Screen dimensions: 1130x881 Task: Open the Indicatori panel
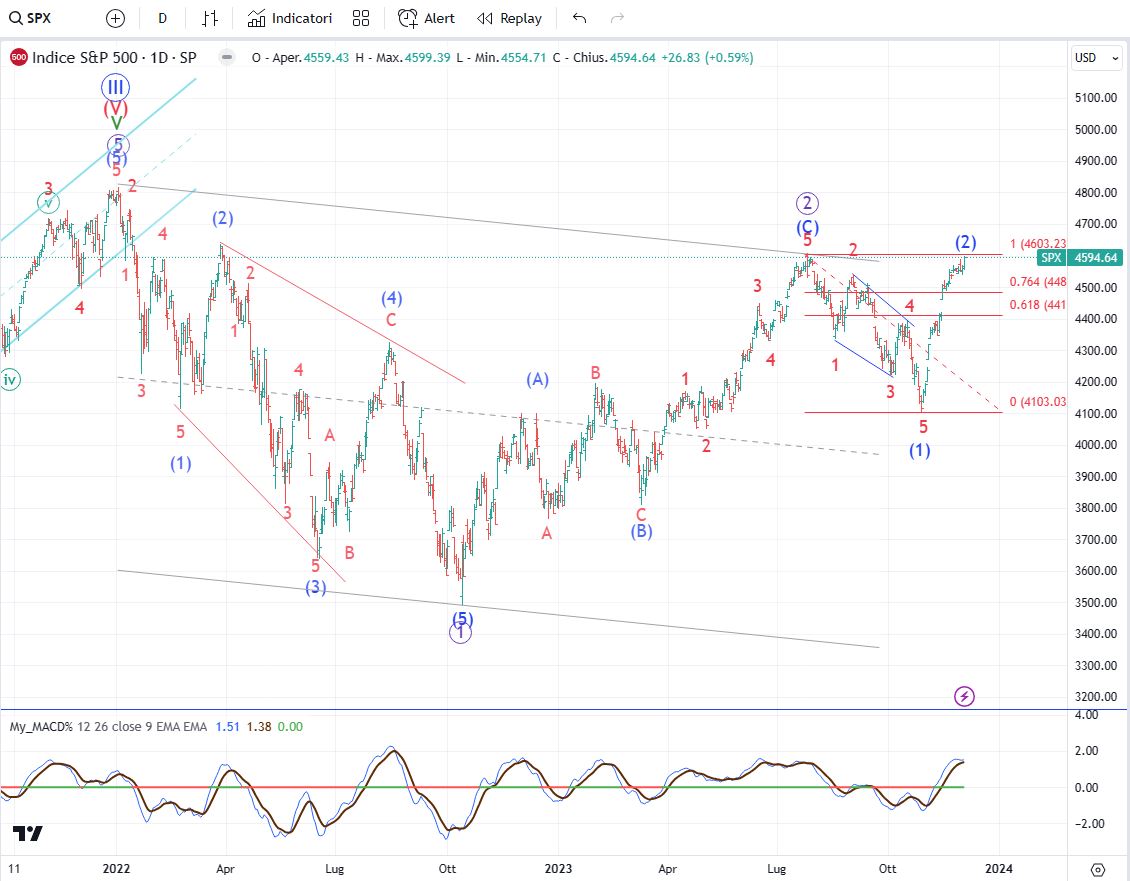click(290, 19)
